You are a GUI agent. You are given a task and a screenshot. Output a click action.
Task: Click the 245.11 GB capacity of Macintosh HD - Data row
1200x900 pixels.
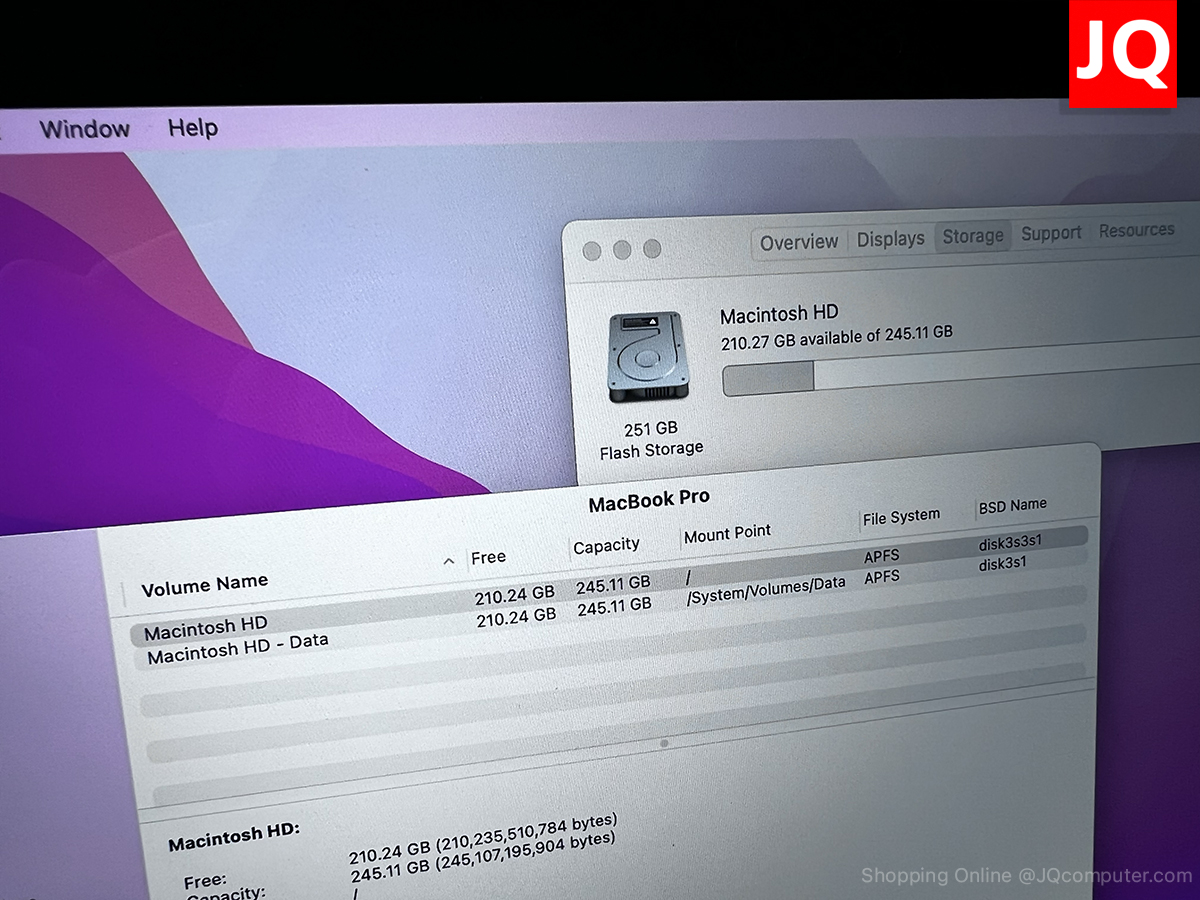tap(614, 606)
